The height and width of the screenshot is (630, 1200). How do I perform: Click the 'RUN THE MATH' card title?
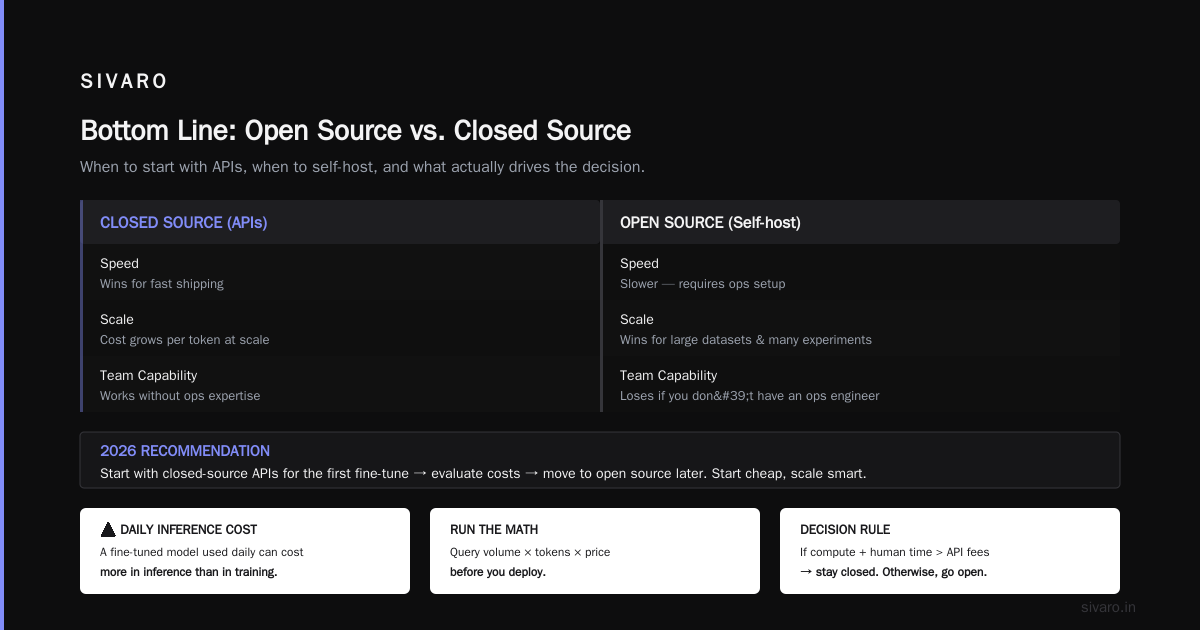click(x=494, y=530)
